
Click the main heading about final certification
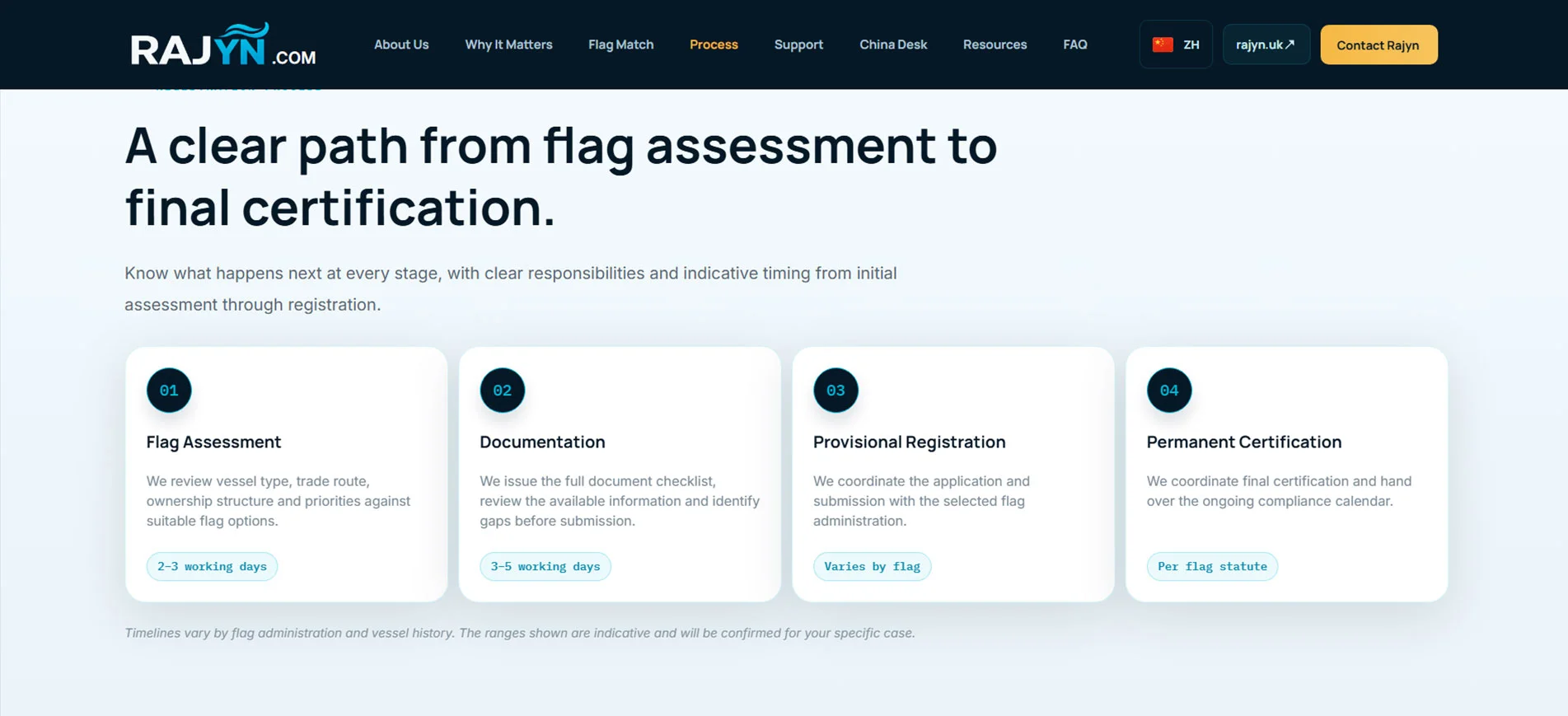coord(560,175)
